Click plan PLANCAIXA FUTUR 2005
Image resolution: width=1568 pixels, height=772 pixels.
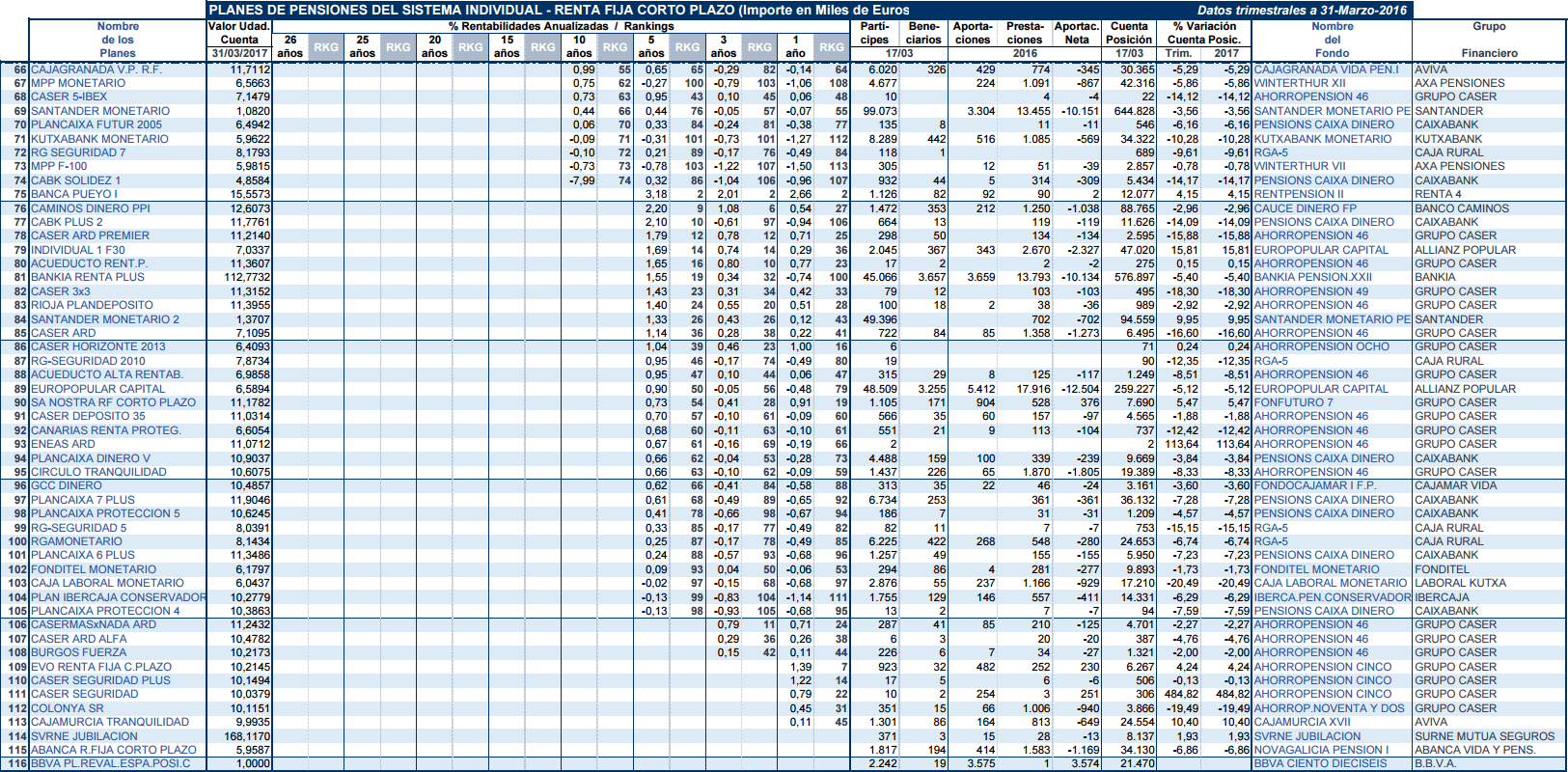(x=96, y=124)
